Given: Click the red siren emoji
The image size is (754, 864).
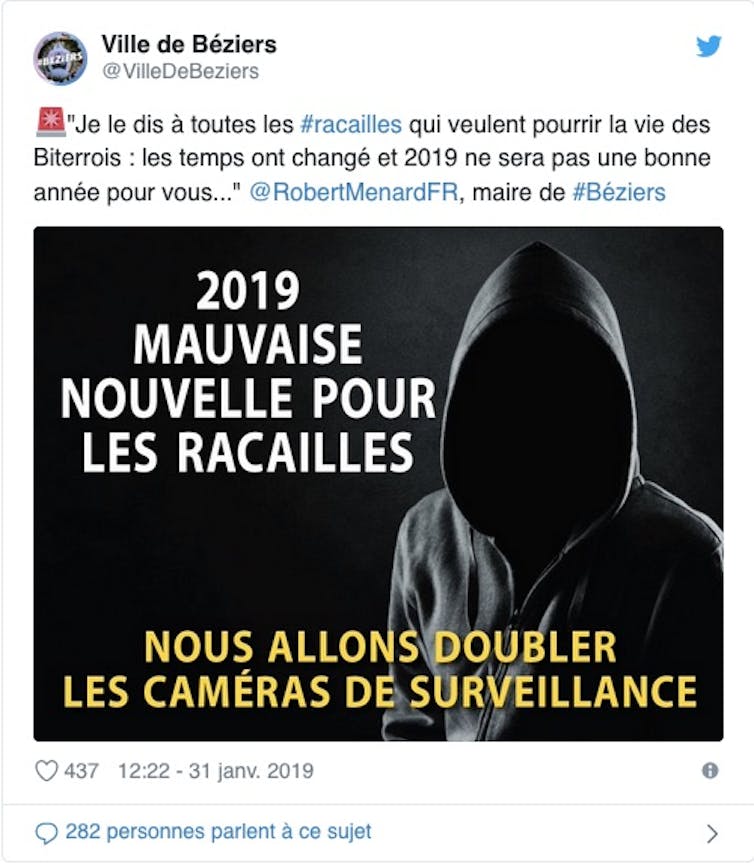Looking at the screenshot, I should [x=50, y=122].
